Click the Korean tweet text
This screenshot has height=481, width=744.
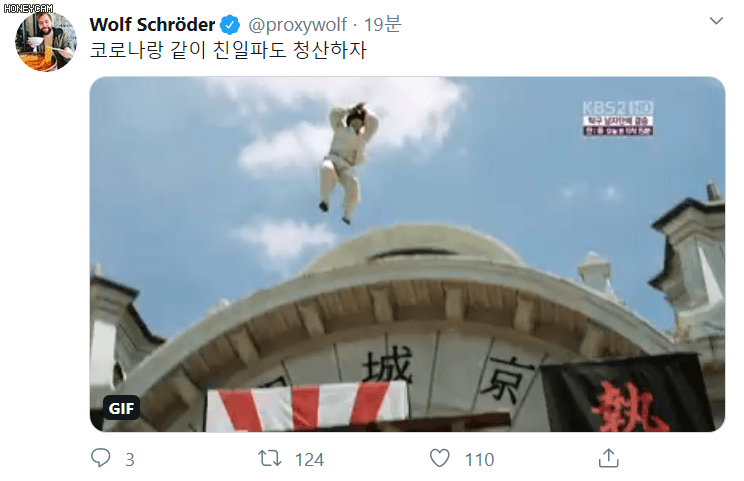coord(228,50)
